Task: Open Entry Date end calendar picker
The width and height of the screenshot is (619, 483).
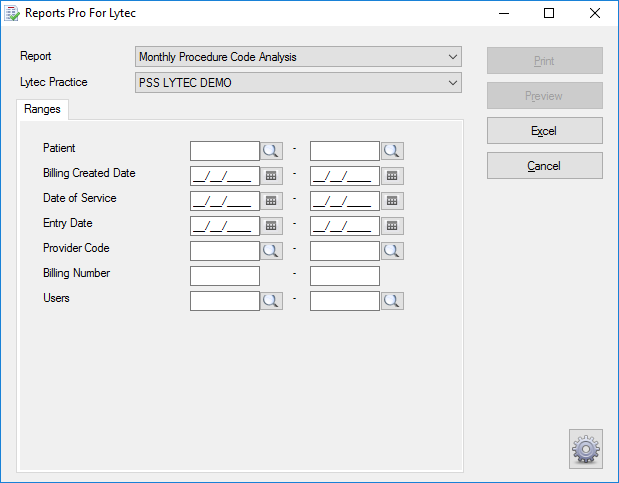Action: pos(392,226)
